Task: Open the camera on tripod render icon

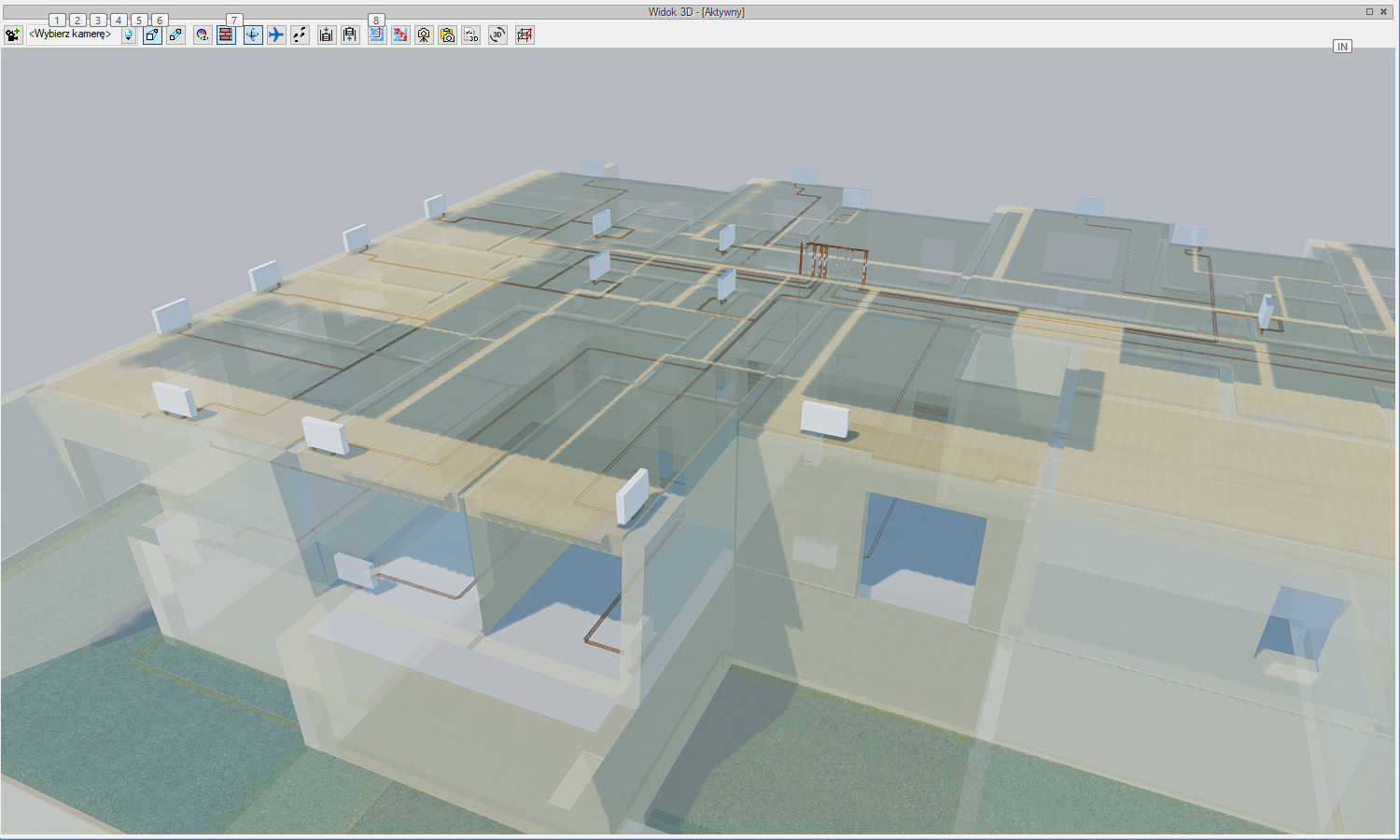Action: click(425, 35)
